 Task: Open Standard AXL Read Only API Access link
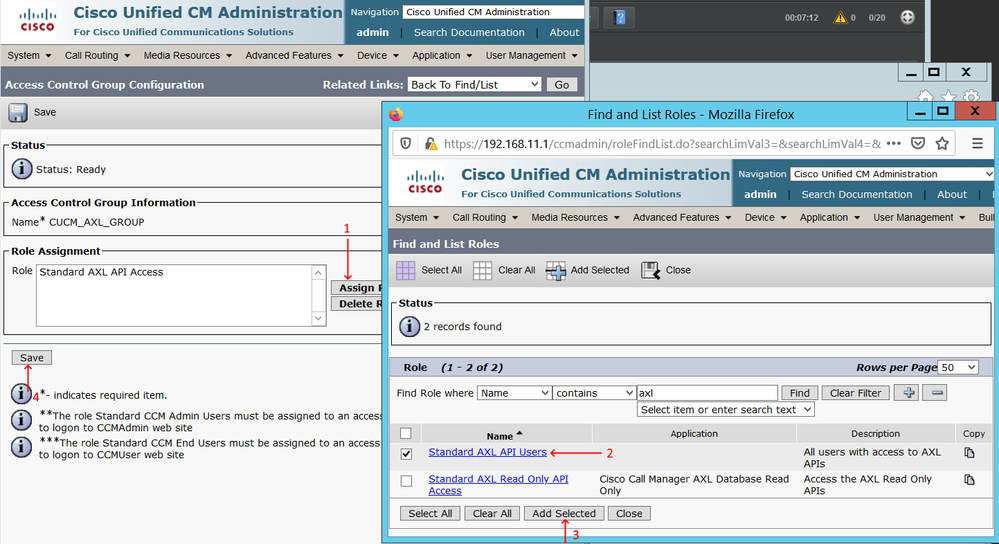click(x=498, y=485)
